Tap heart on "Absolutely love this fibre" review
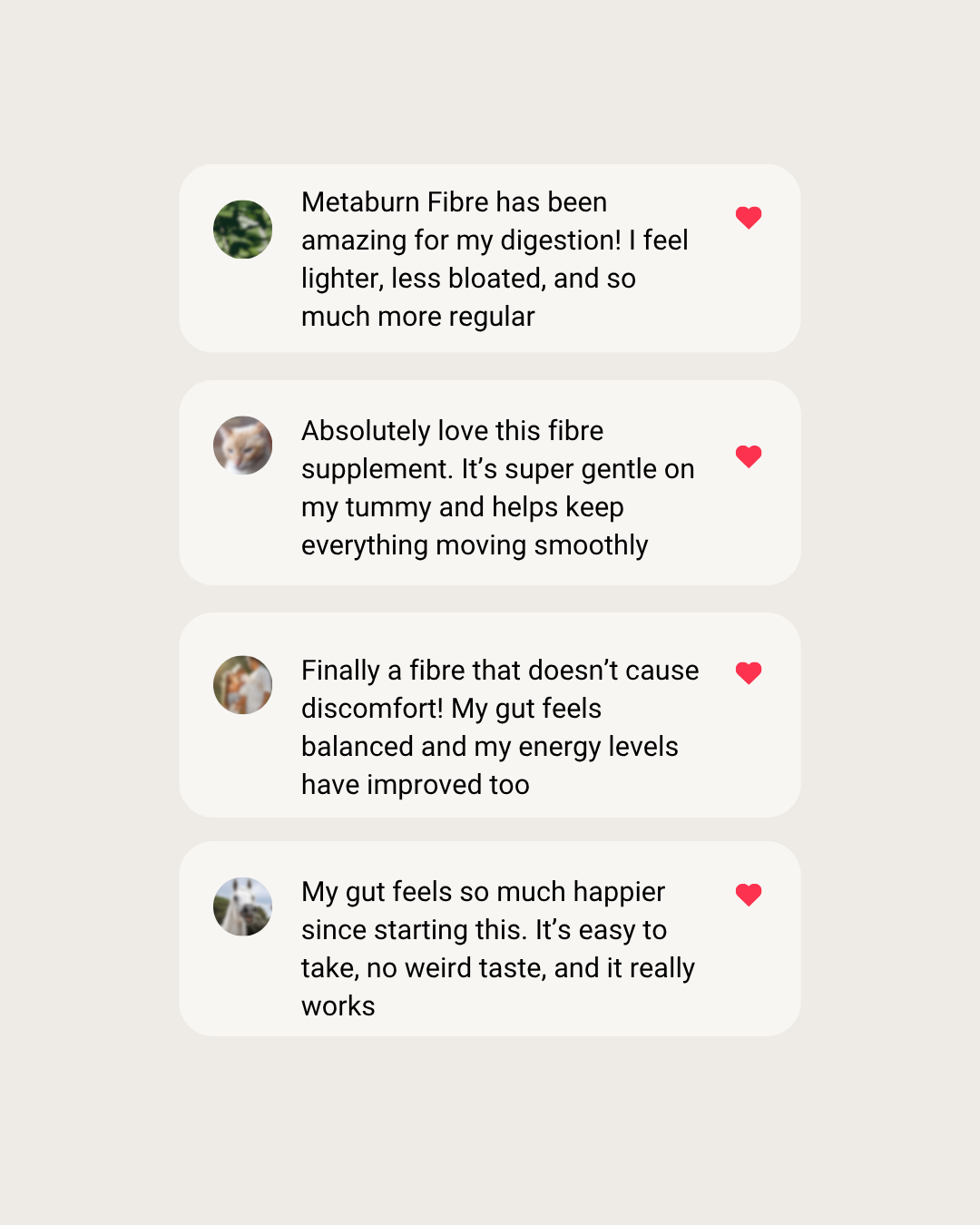The image size is (980, 1225). 749,456
